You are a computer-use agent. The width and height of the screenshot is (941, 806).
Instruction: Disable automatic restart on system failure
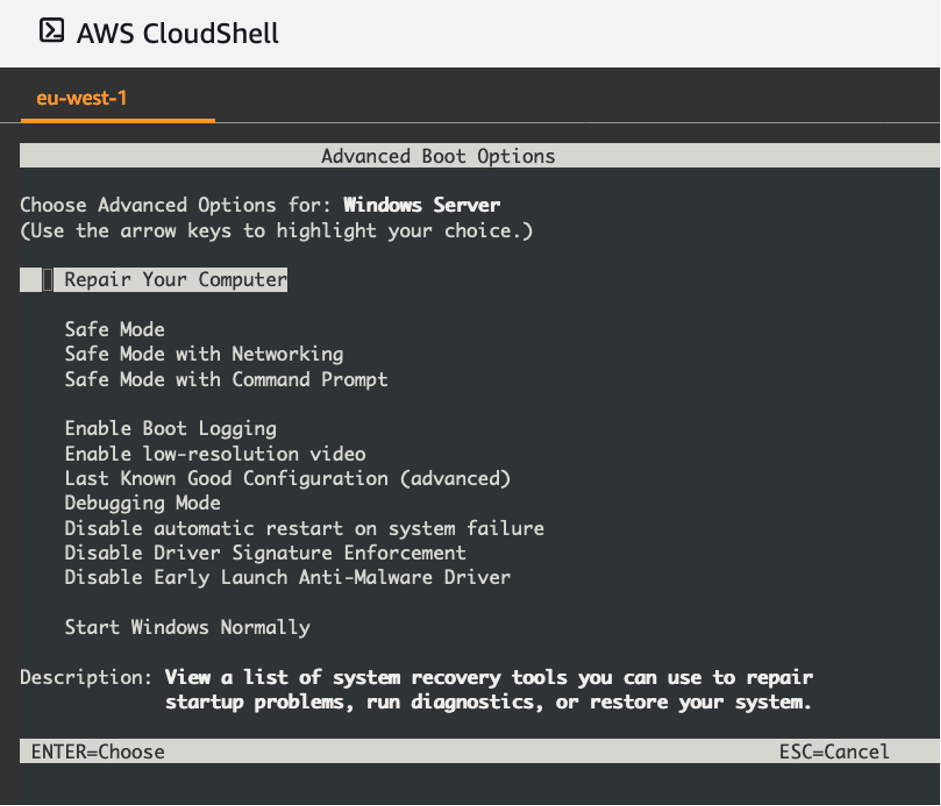pyautogui.click(x=303, y=528)
